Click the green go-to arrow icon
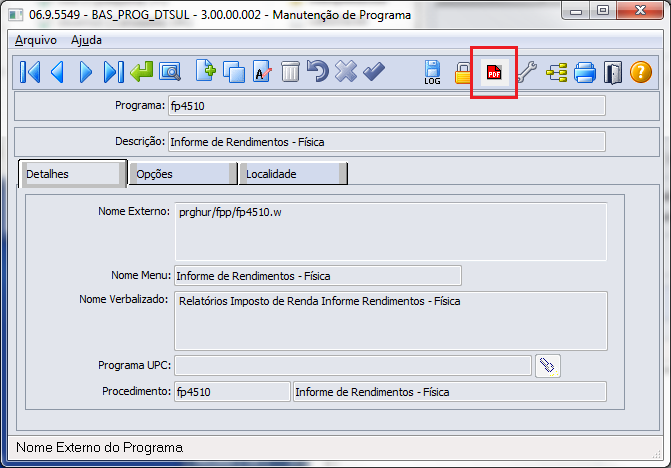This screenshot has width=671, height=468. [x=142, y=71]
